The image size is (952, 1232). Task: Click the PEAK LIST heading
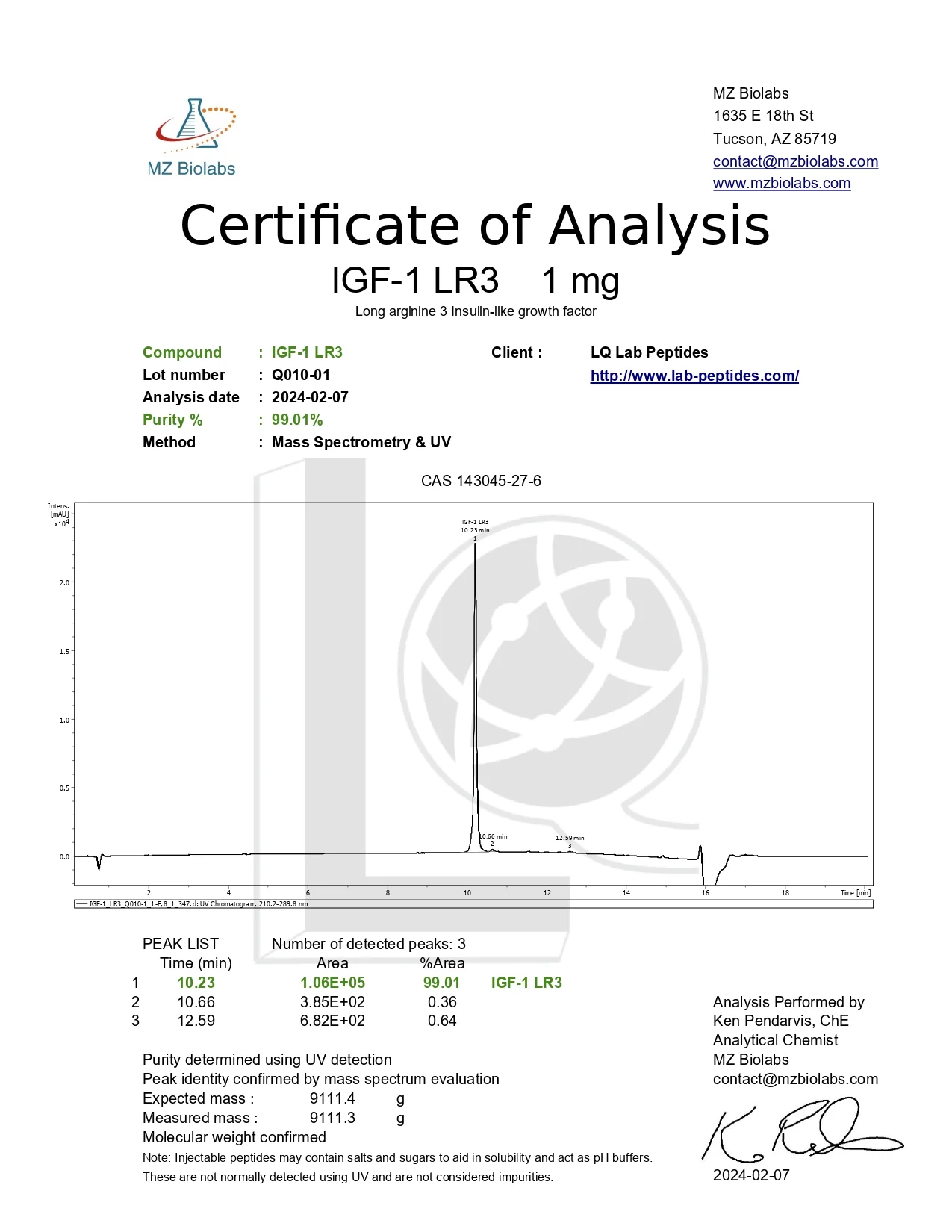coord(181,944)
